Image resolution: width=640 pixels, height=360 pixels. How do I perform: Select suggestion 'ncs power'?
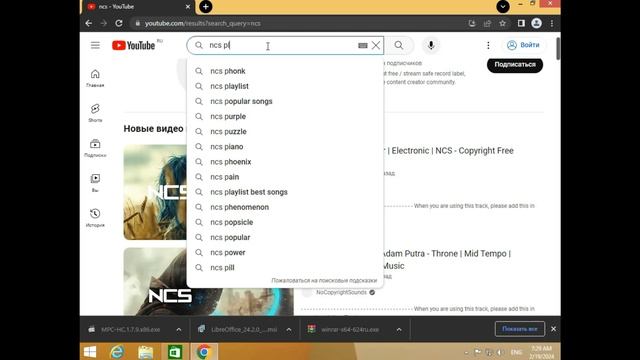pos(285,252)
